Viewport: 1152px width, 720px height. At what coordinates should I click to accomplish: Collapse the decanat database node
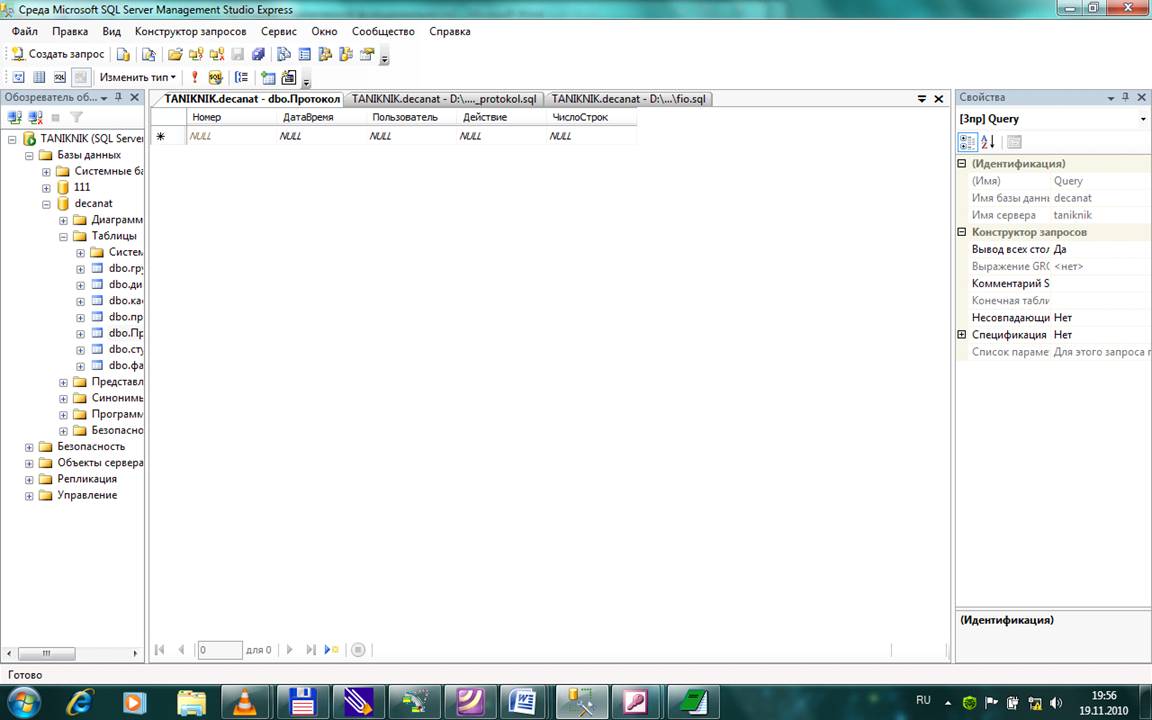(x=46, y=204)
